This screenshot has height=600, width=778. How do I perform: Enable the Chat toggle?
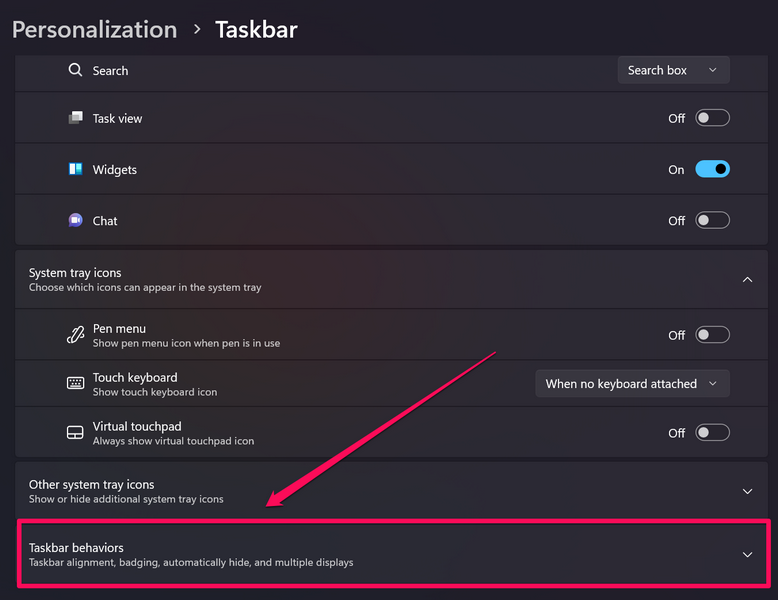(712, 221)
